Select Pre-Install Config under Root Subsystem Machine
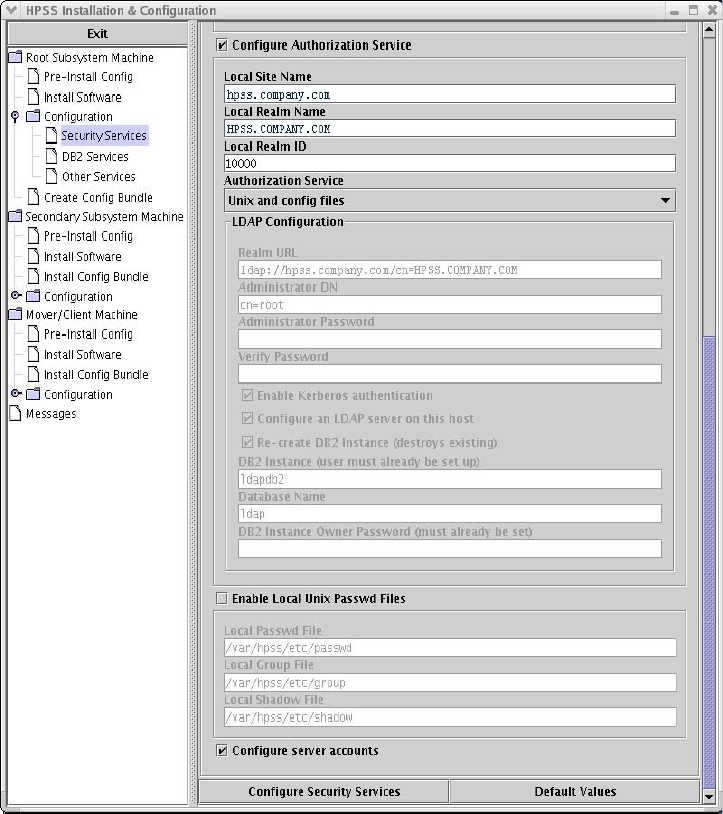This screenshot has width=723, height=814. point(88,76)
